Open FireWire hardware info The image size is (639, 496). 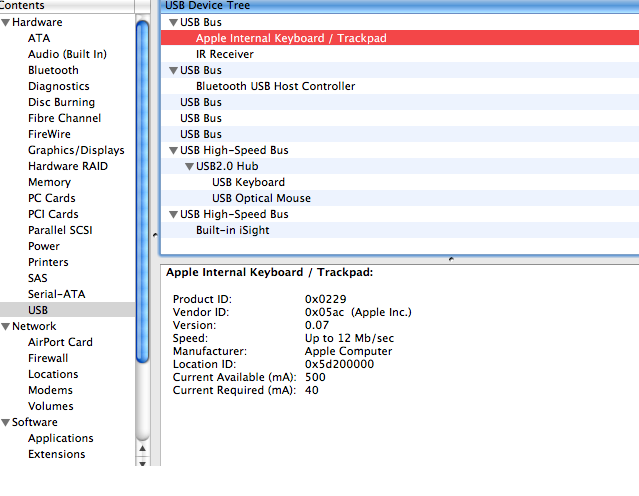49,134
